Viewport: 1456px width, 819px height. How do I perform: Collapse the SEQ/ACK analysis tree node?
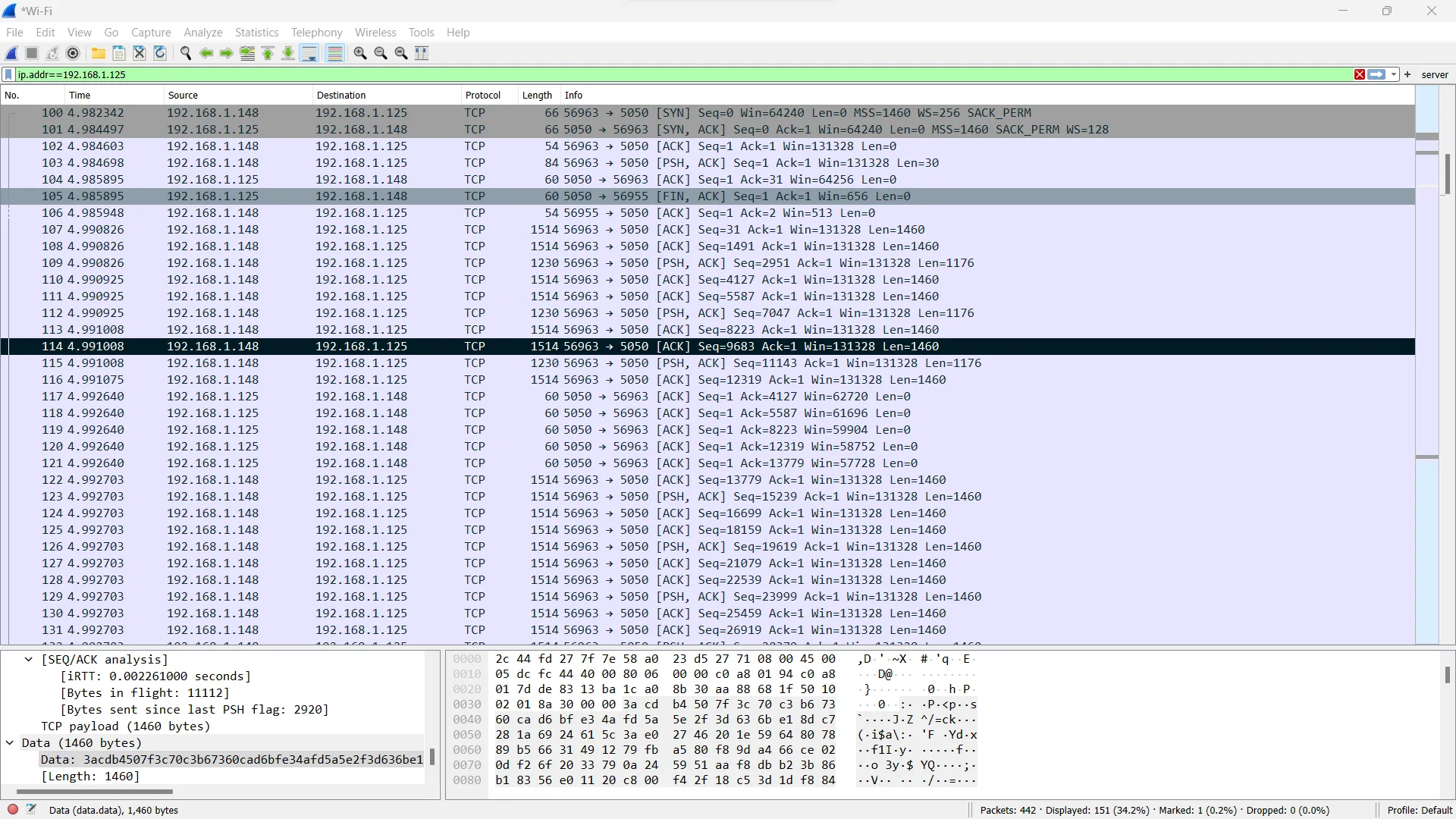(28, 660)
